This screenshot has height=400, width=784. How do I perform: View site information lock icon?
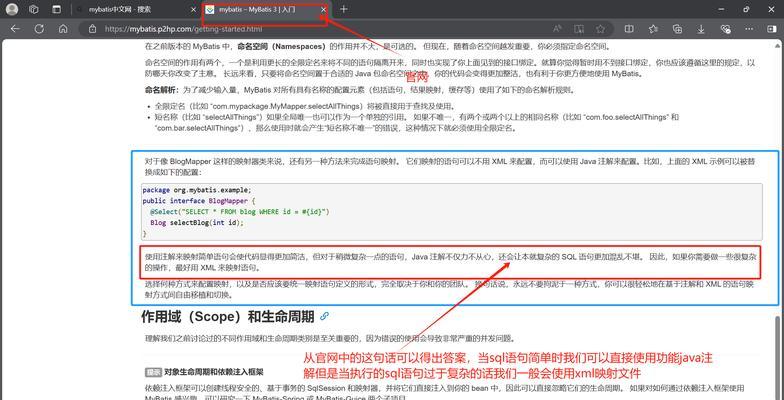click(x=92, y=29)
